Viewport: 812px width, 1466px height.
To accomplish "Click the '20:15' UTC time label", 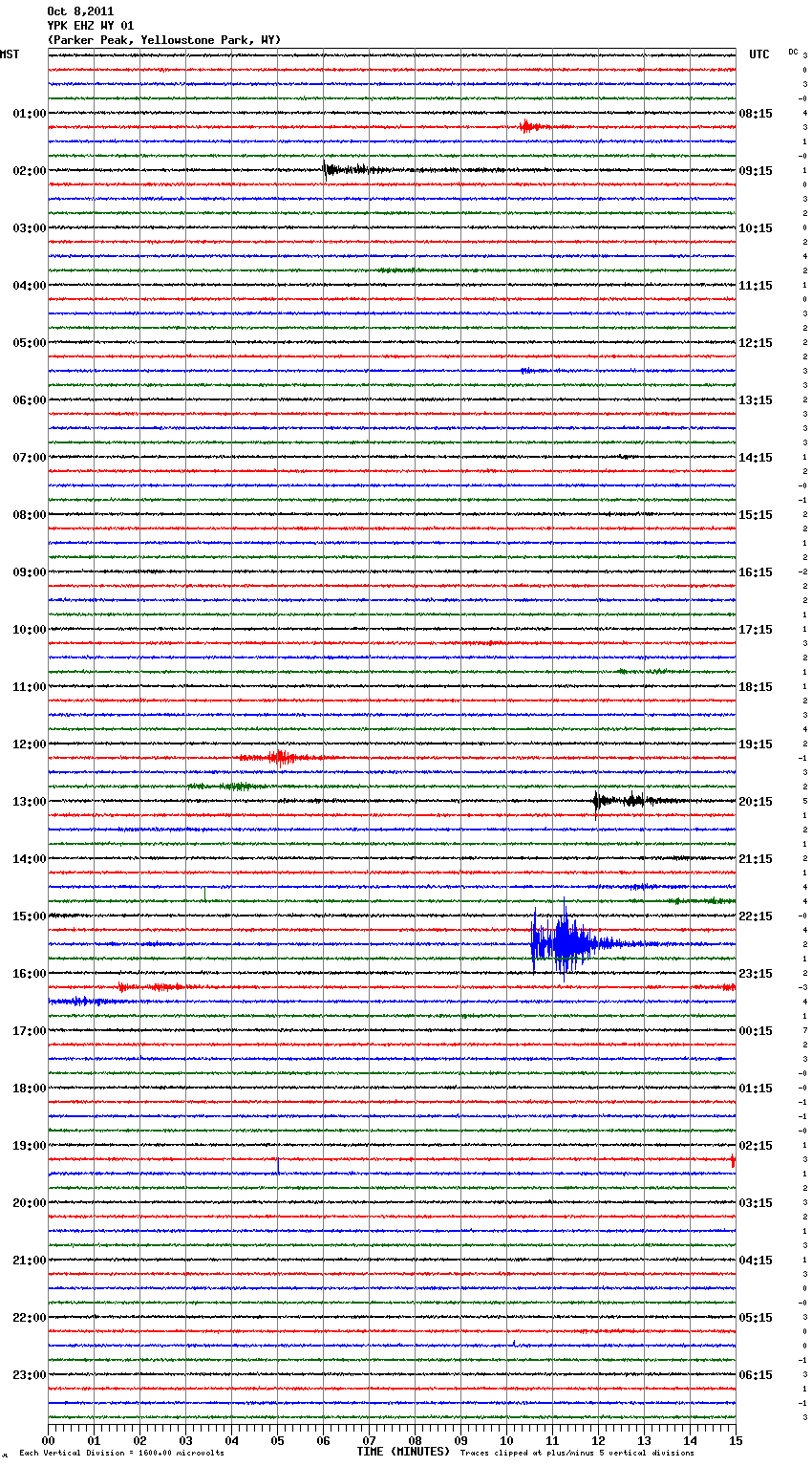I will pyautogui.click(x=756, y=802).
